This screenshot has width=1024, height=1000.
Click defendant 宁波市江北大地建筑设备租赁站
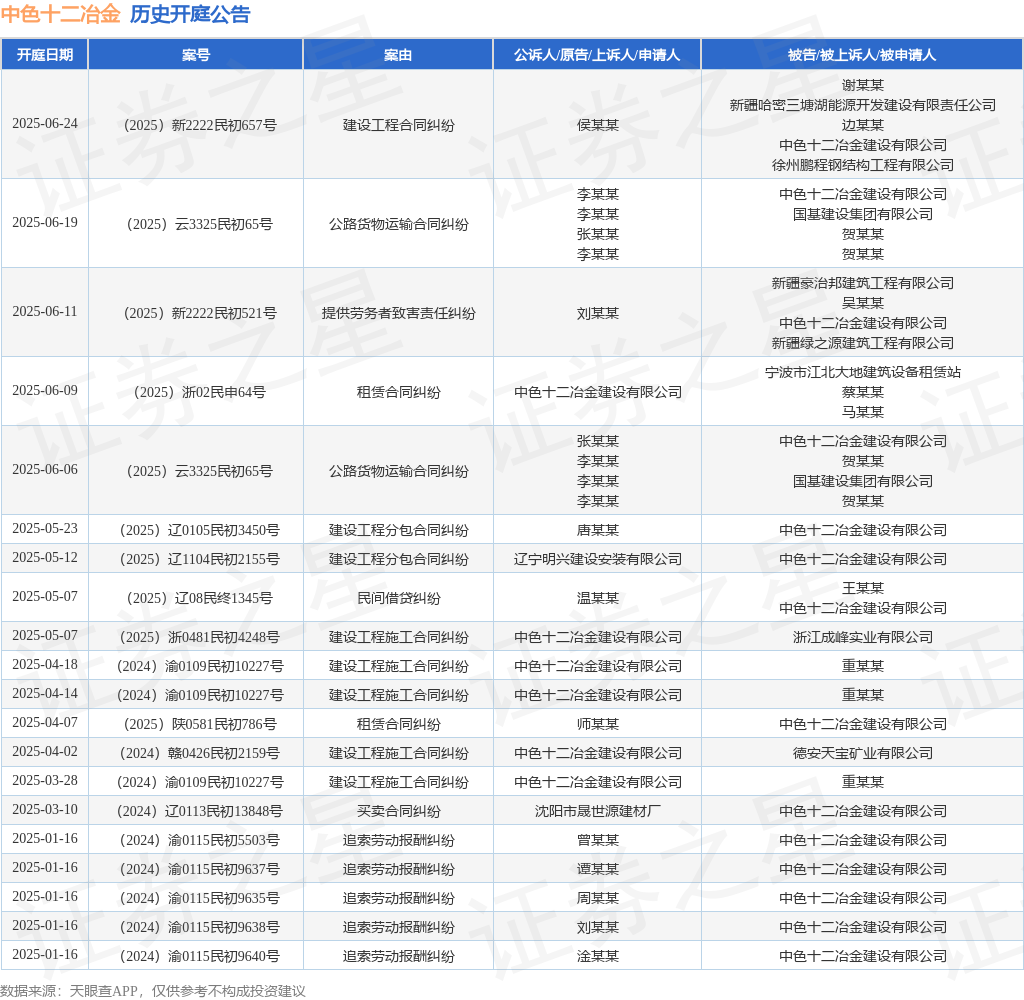tap(863, 372)
